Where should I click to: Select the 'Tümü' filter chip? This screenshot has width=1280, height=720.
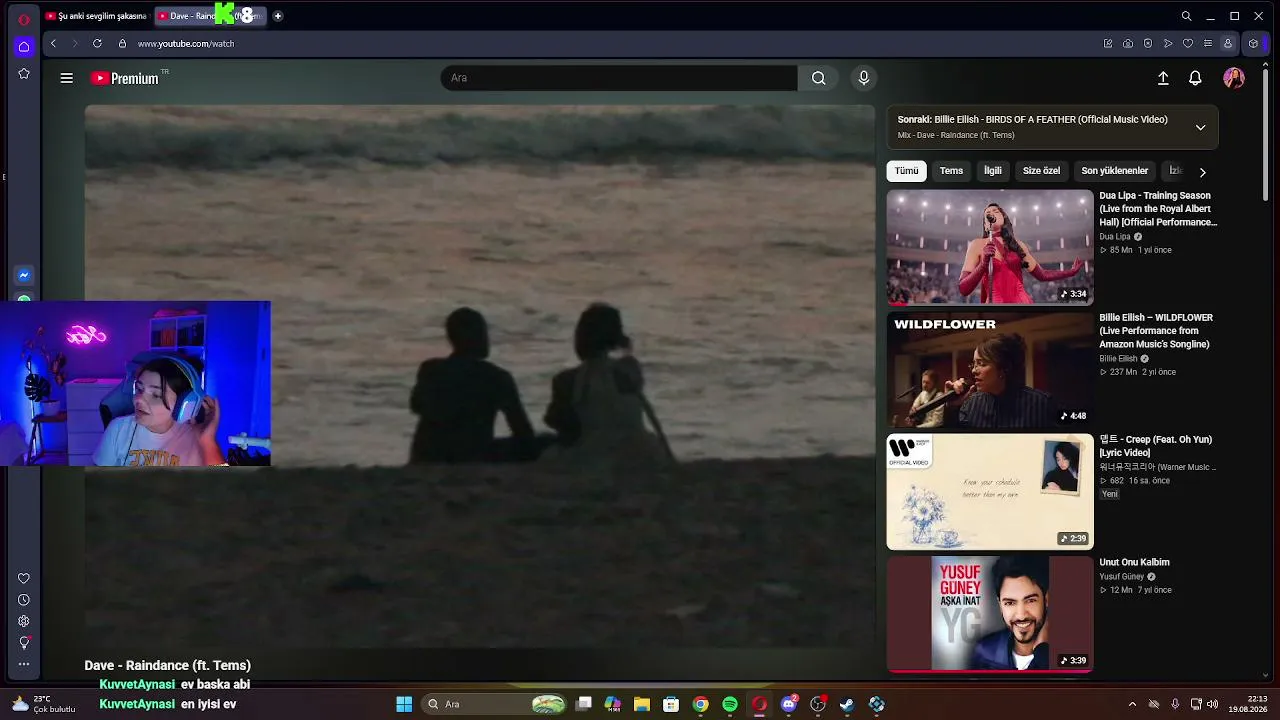906,171
